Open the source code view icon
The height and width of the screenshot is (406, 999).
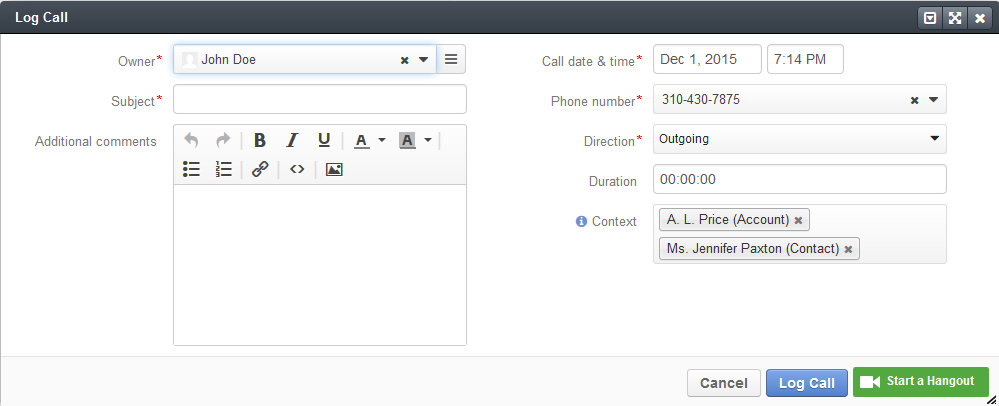297,169
